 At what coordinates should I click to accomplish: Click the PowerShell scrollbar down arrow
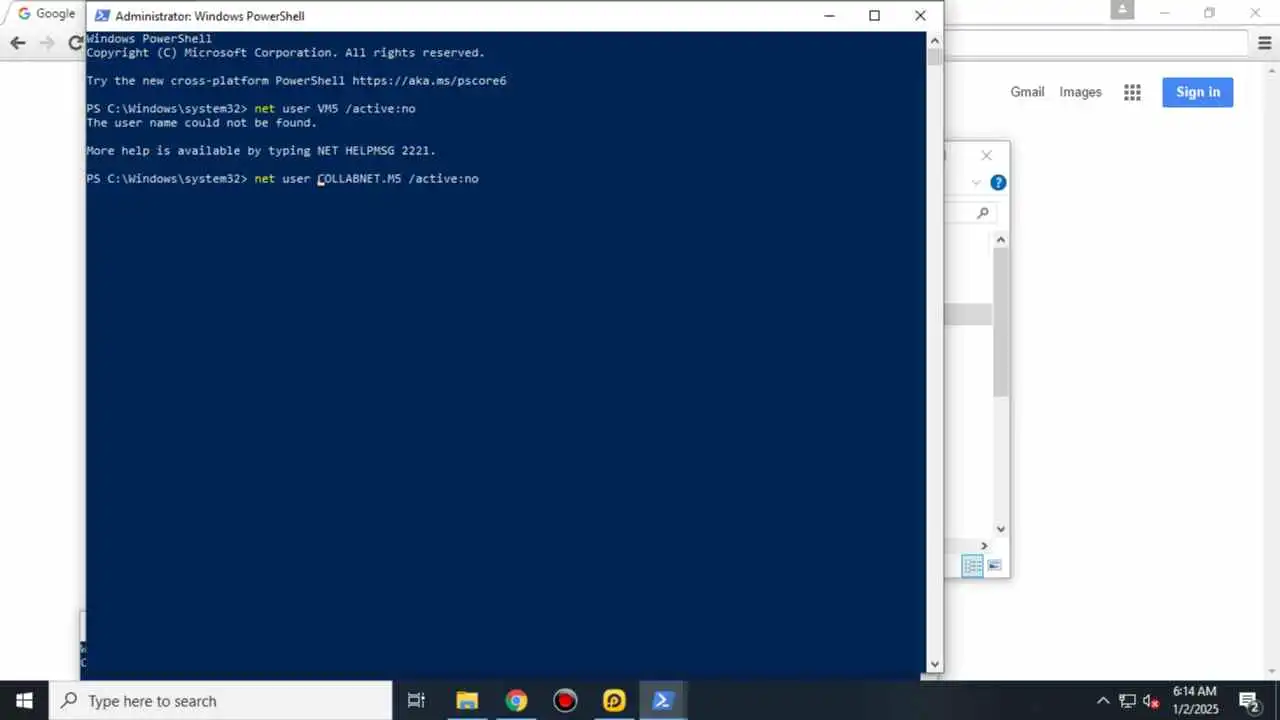click(x=935, y=663)
